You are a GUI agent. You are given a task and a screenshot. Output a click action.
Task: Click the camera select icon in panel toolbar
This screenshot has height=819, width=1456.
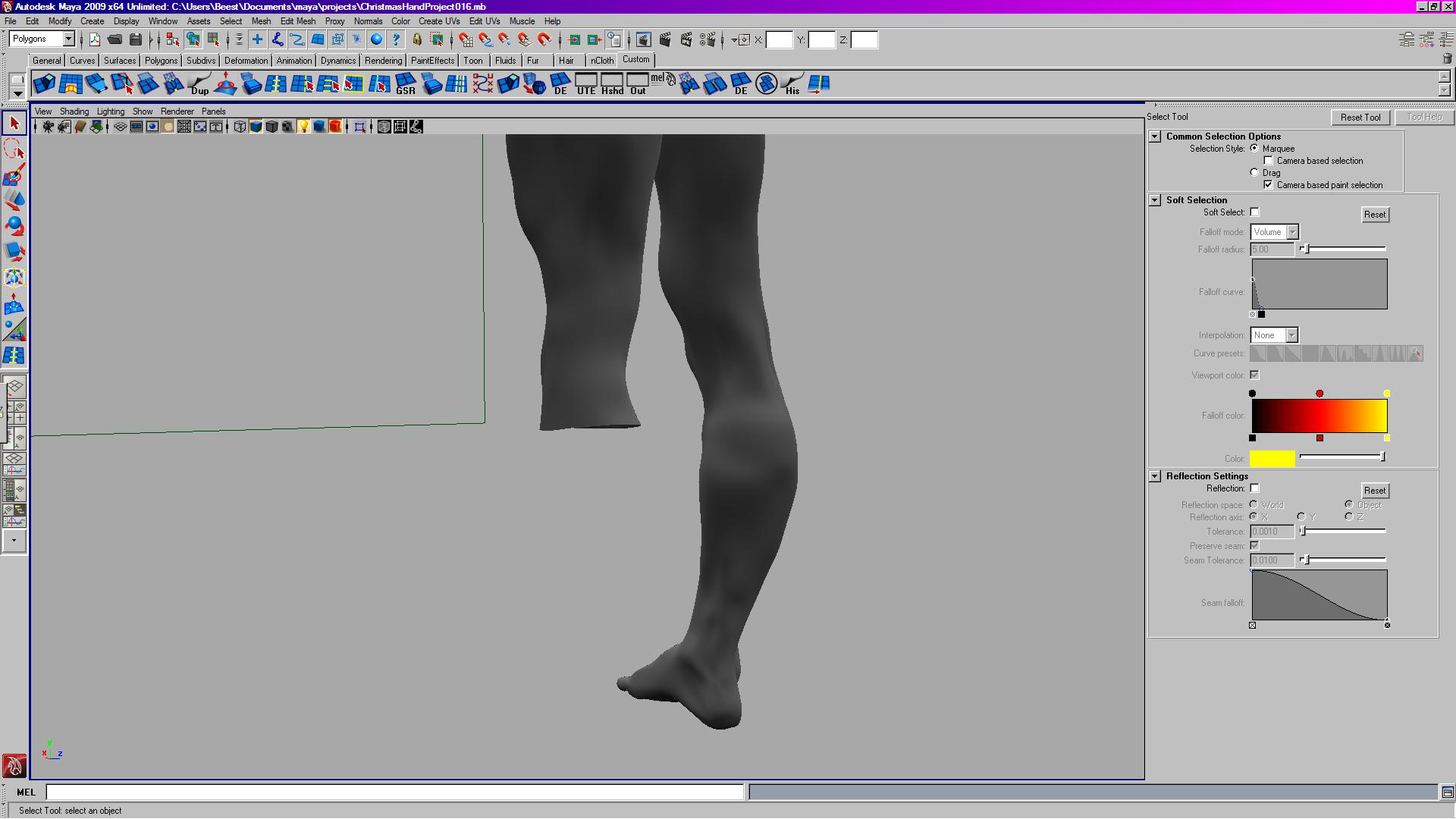click(x=49, y=127)
